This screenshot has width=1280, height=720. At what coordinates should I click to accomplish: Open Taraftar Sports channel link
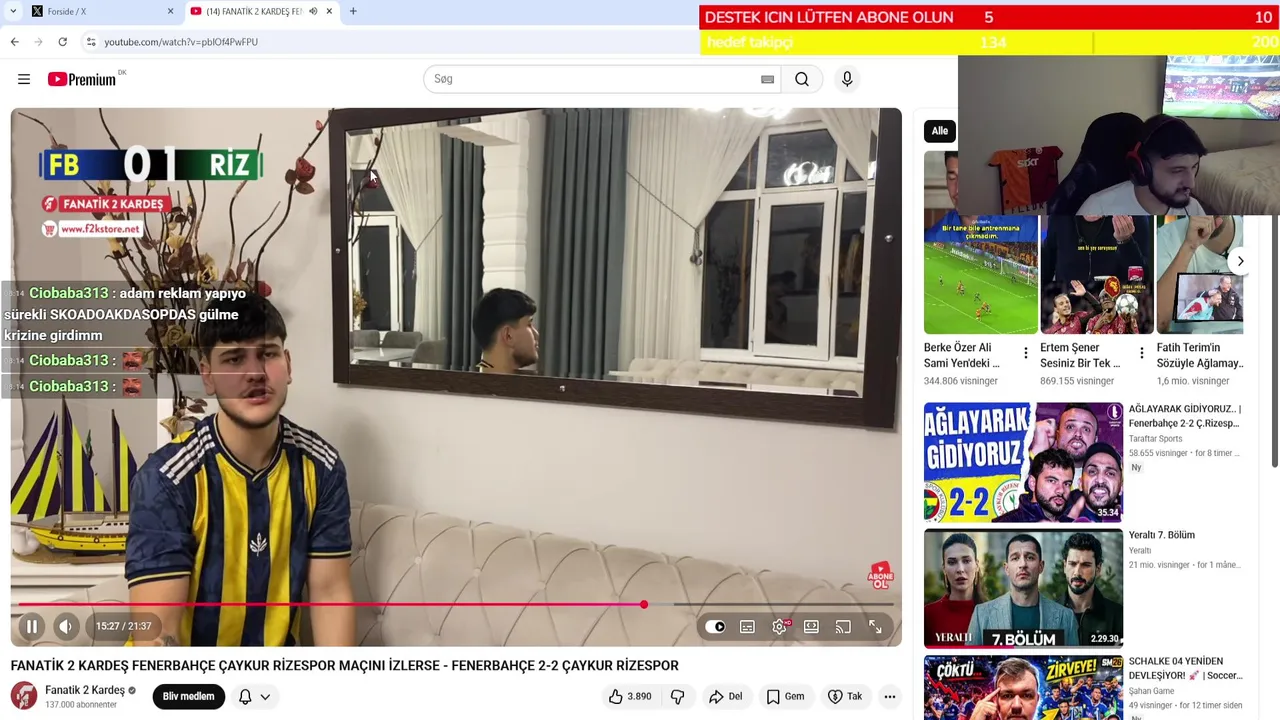pyautogui.click(x=1155, y=439)
